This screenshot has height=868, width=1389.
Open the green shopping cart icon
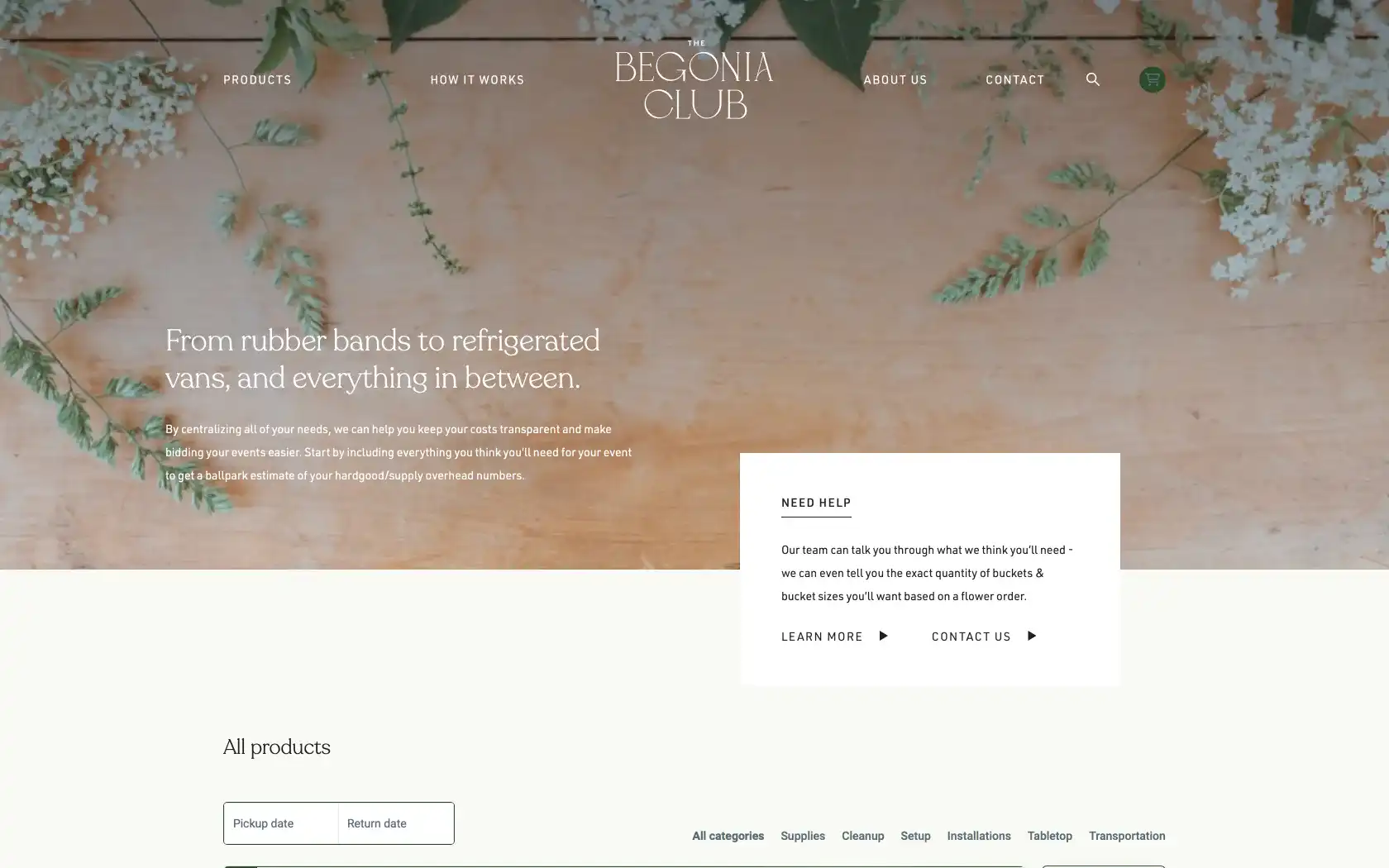pyautogui.click(x=1152, y=79)
